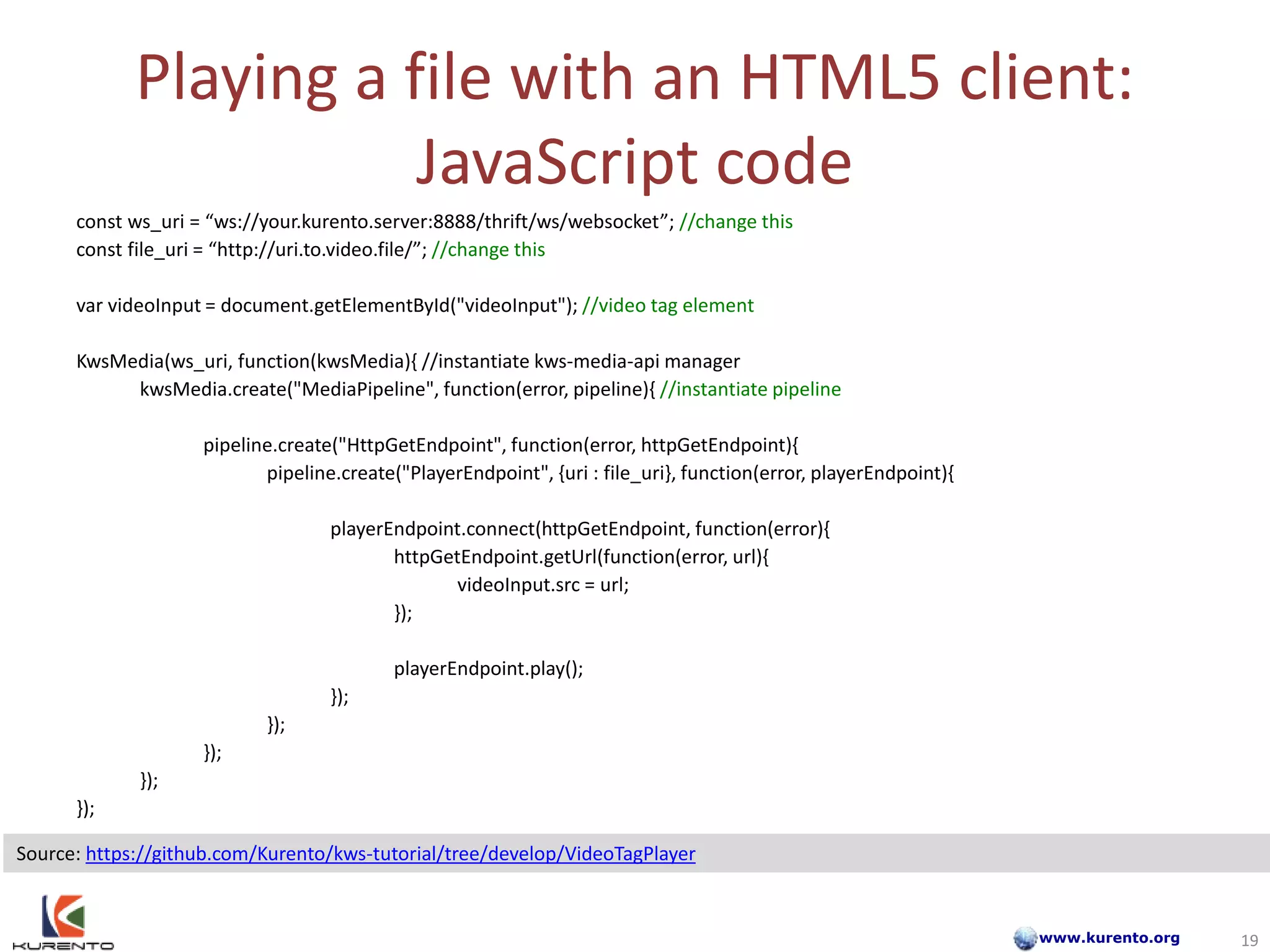Click the 'KwsMedia(ws_uri, function(kwsMedia){' line

coord(408,361)
